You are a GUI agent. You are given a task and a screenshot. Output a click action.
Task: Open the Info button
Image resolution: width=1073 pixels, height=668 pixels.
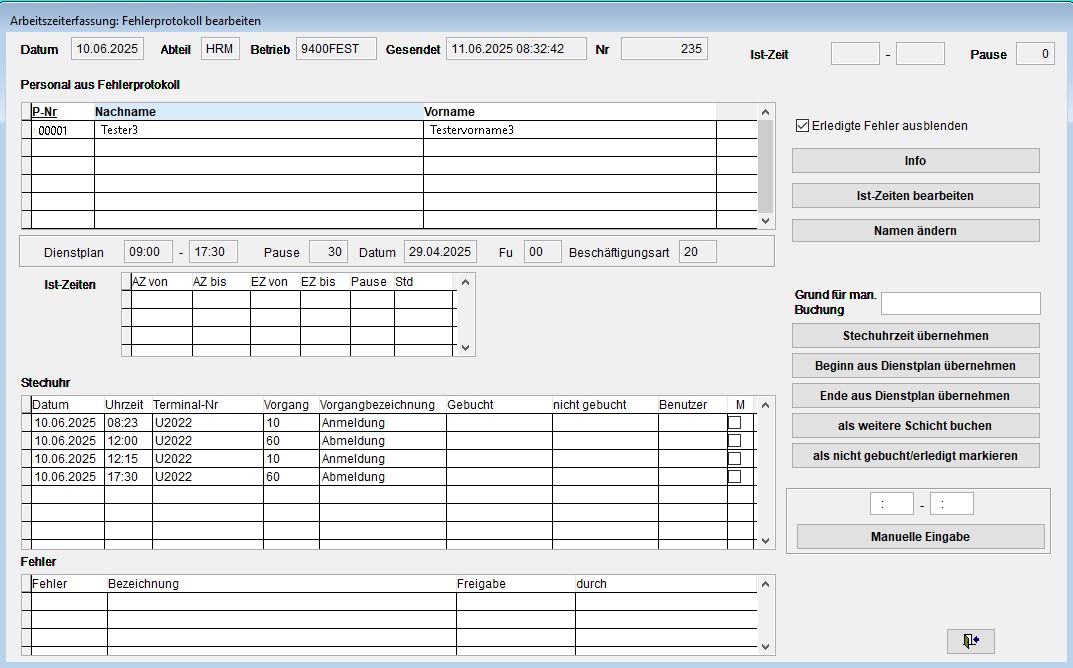916,161
